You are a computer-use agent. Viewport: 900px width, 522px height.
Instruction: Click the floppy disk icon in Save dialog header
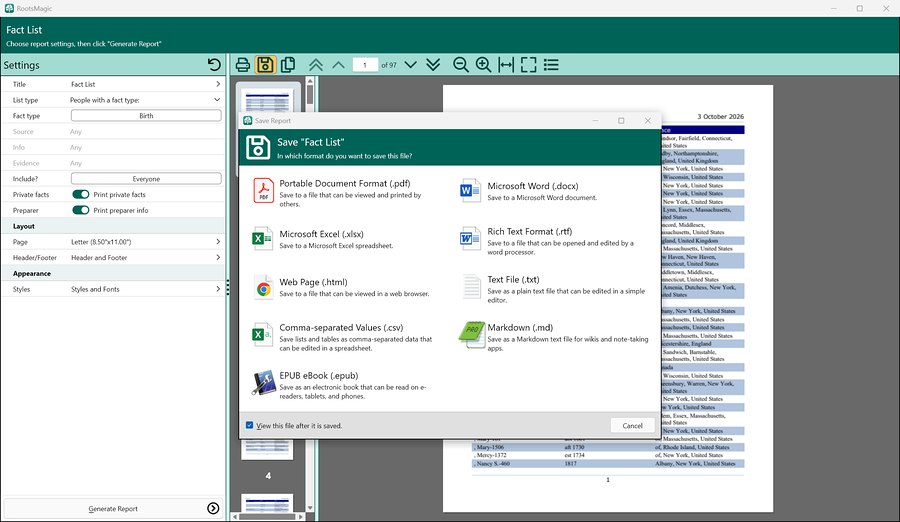[258, 148]
